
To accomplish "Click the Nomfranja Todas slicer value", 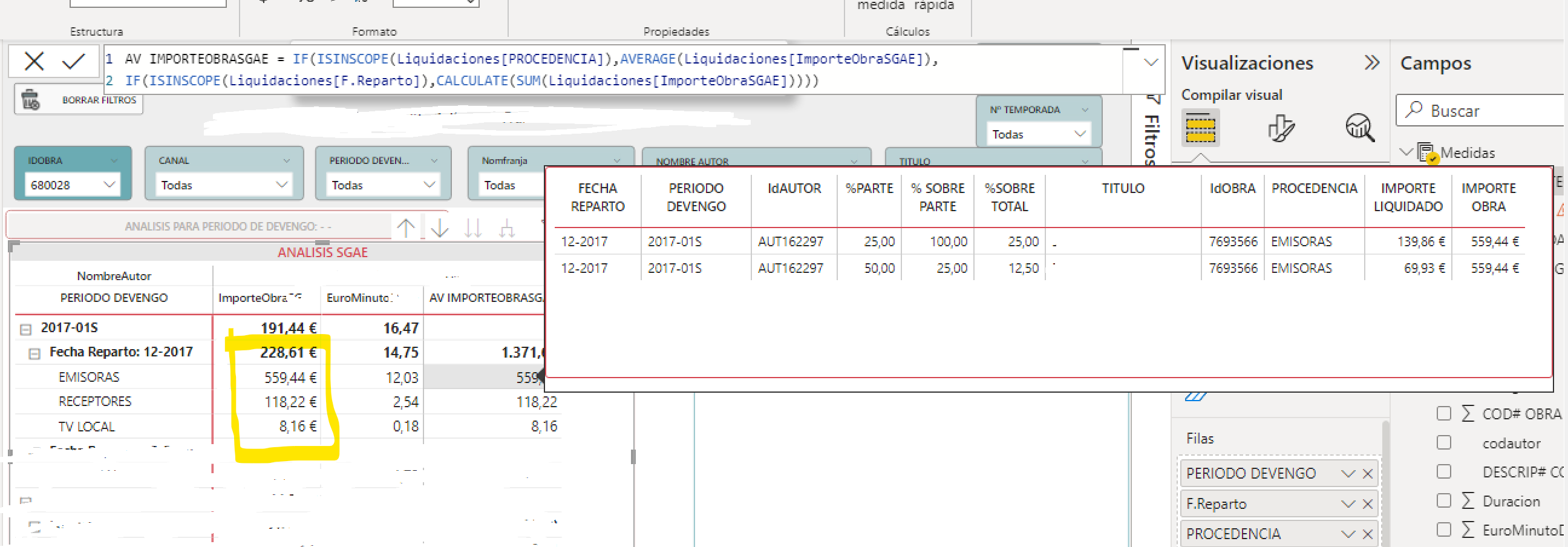I will pyautogui.click(x=500, y=185).
